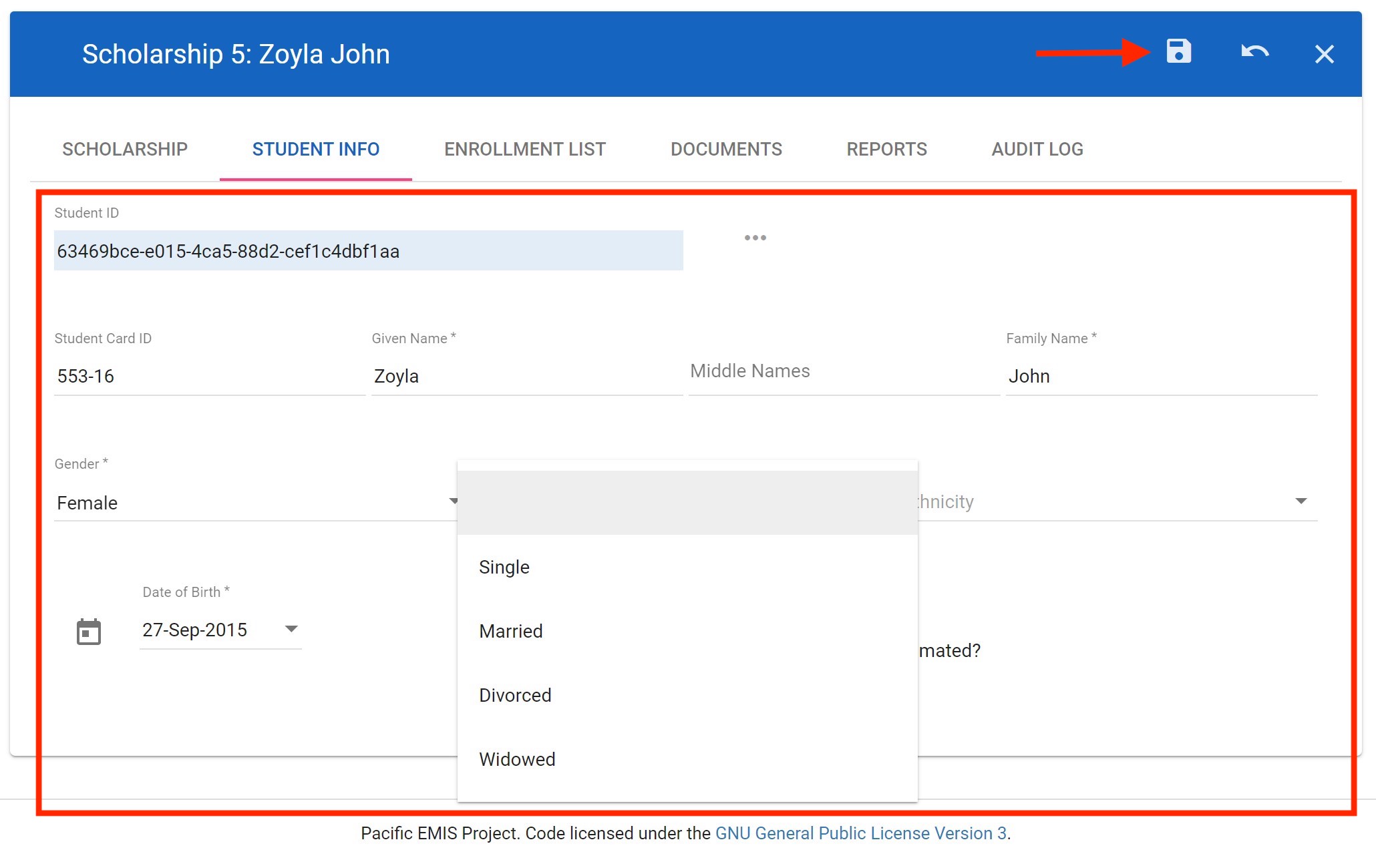Screen dimensions: 1376x868
Task: Open the calendar date picker icon
Action: [89, 632]
